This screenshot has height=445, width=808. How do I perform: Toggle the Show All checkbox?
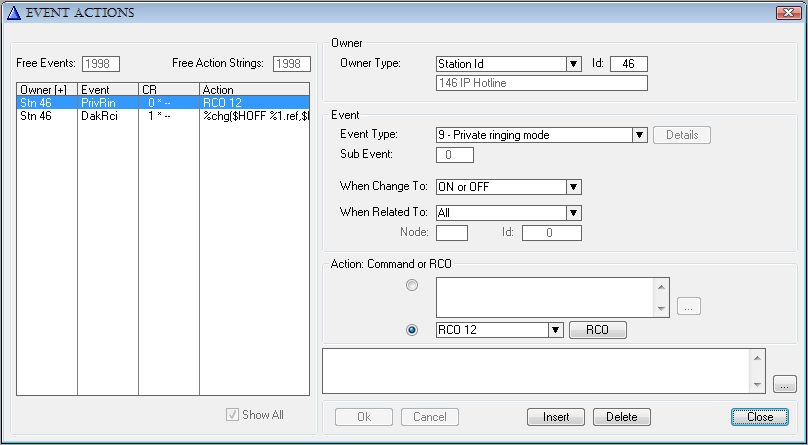click(x=234, y=415)
